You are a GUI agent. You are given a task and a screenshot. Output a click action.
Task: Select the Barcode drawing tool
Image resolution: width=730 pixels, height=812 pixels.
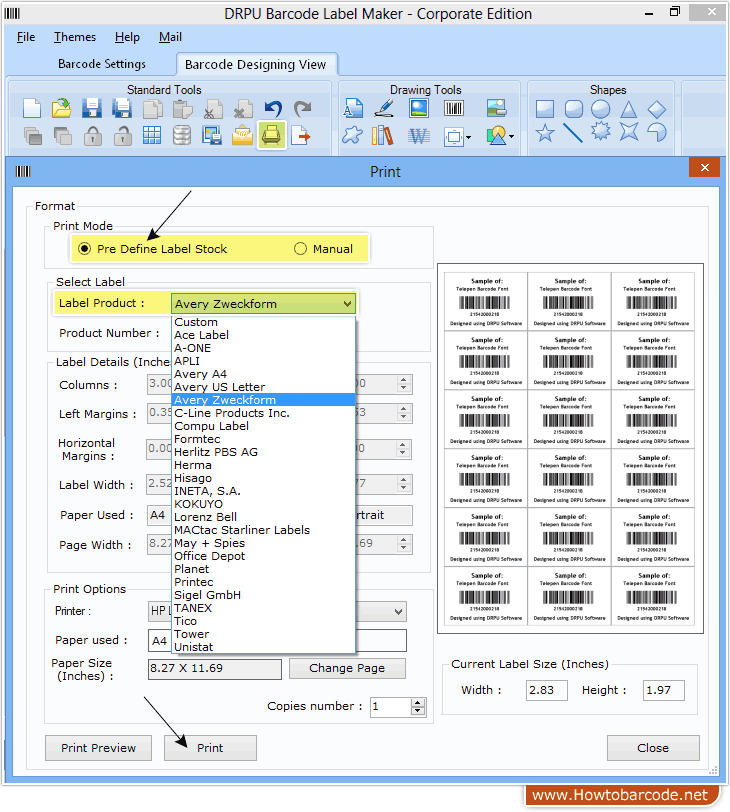click(x=454, y=109)
